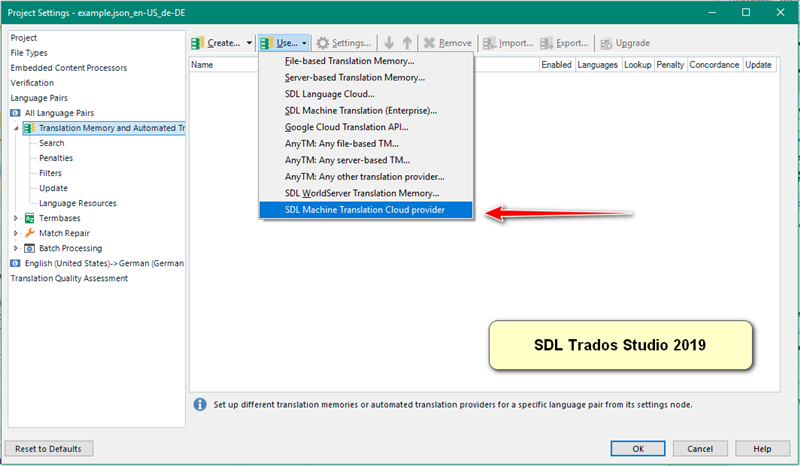This screenshot has width=800, height=466.
Task: Click the All Language Pairs icon
Action: (x=15, y=113)
